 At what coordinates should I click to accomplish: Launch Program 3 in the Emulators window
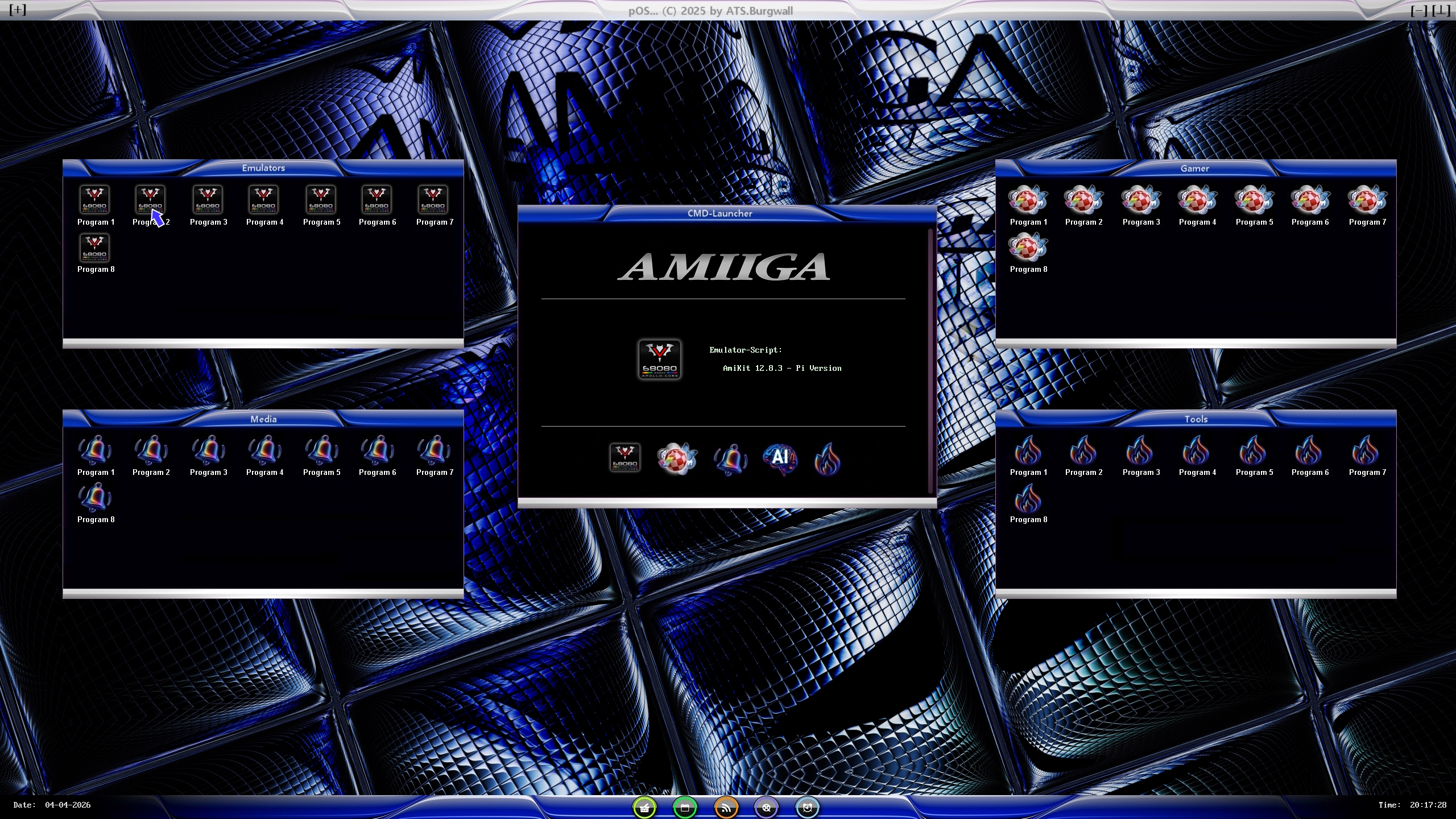[208, 200]
